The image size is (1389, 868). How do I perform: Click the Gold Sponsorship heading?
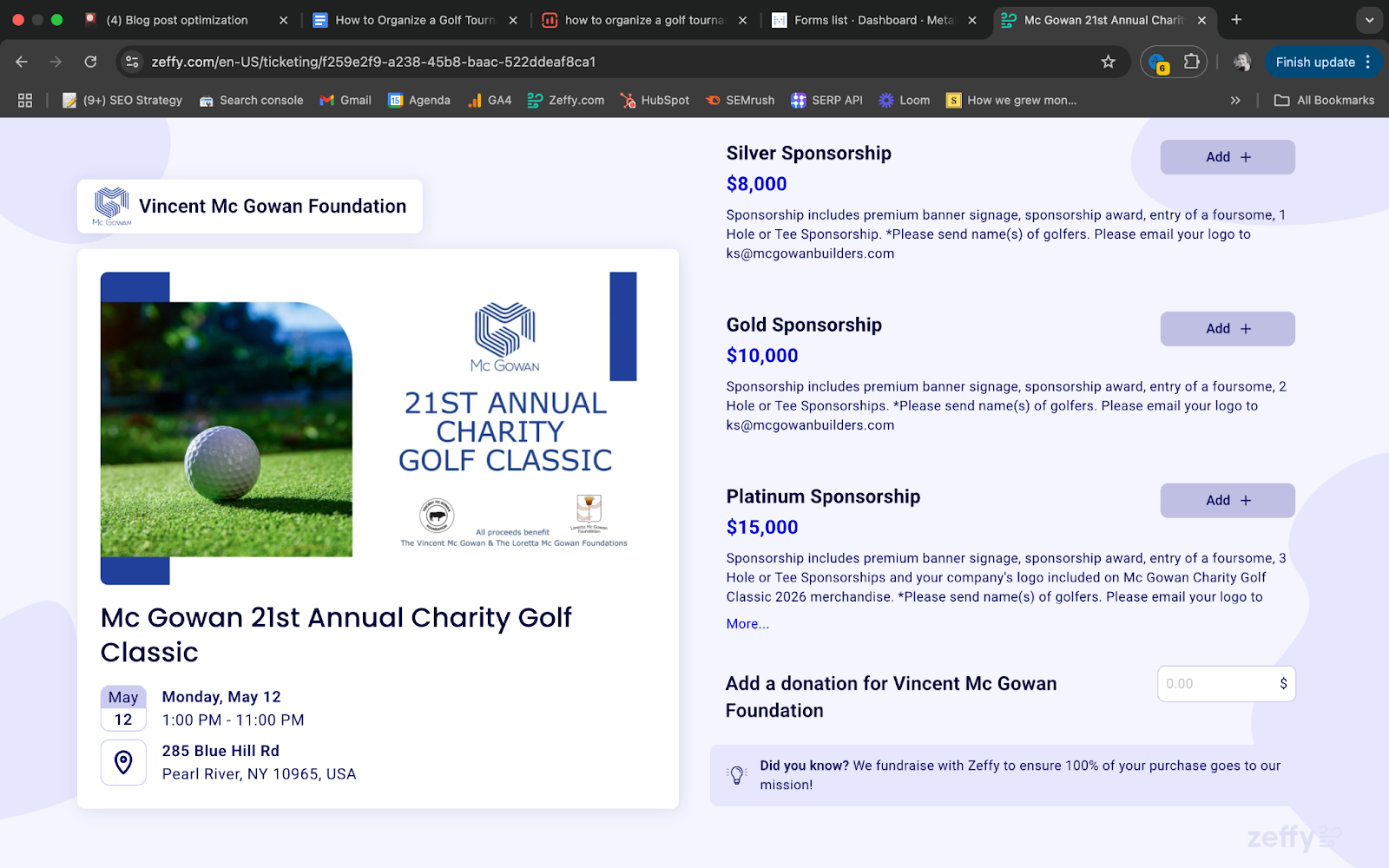pyautogui.click(x=804, y=325)
